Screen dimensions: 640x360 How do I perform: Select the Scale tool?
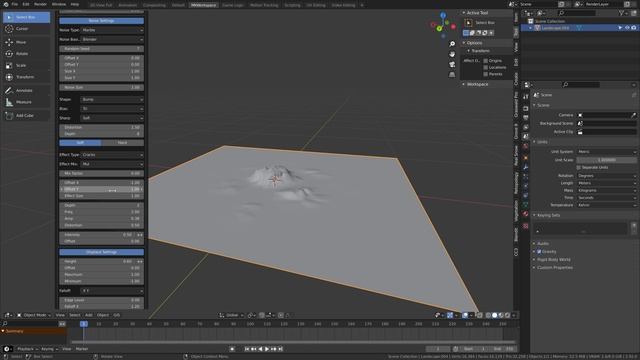pos(27,65)
